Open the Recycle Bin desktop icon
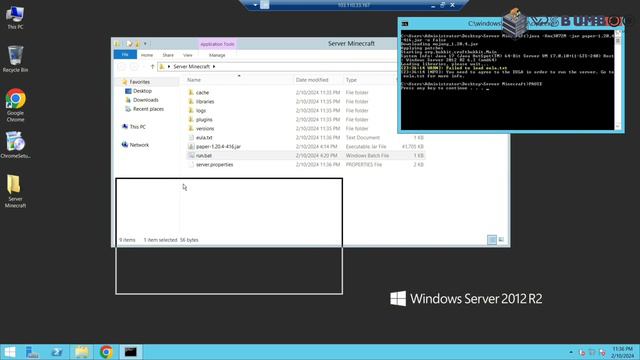This screenshot has height=360, width=640. point(15,59)
